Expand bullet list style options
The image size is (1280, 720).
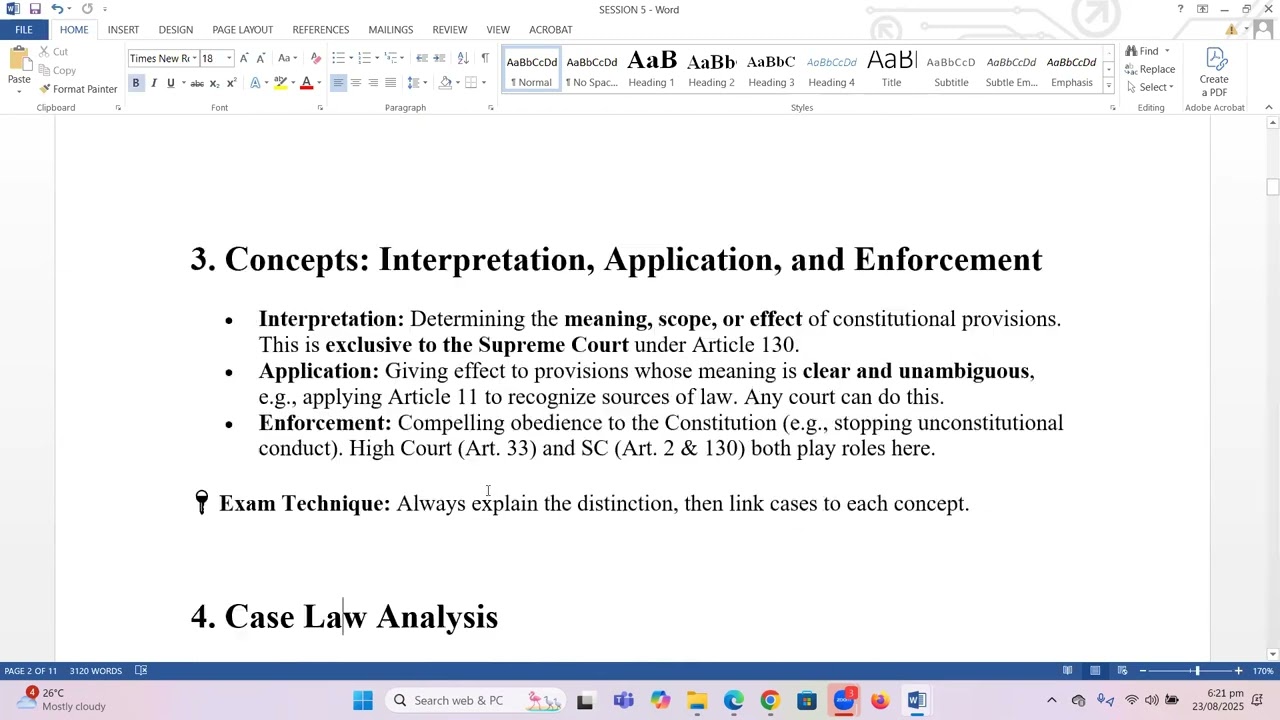(350, 58)
